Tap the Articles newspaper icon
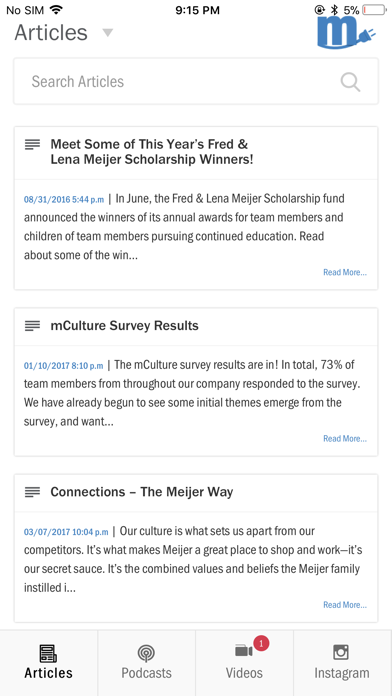The height and width of the screenshot is (696, 392). tap(48, 653)
